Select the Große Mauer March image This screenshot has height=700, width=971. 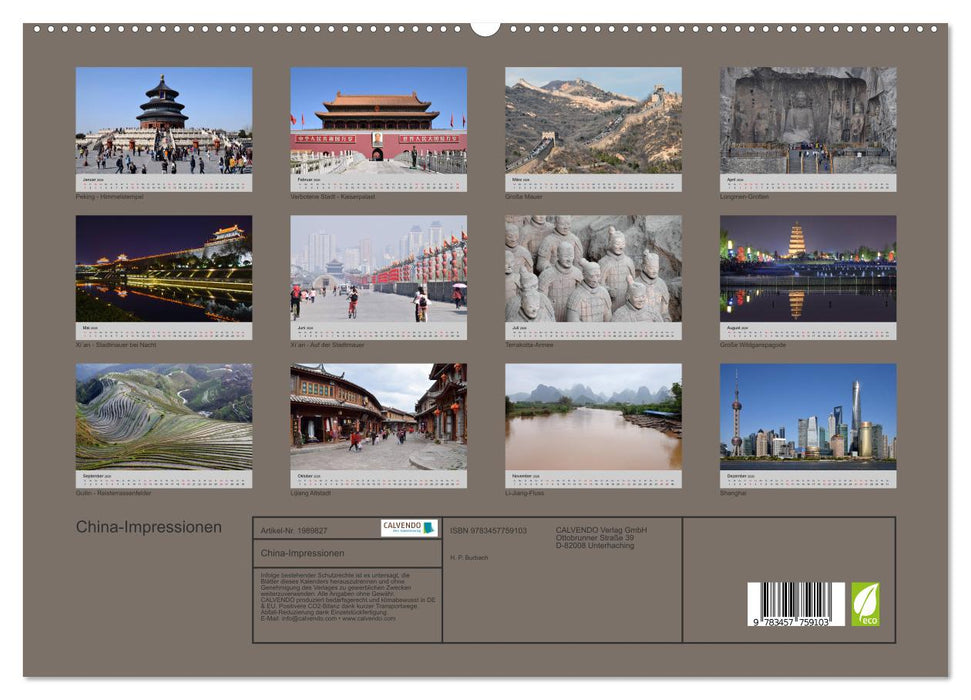(594, 120)
